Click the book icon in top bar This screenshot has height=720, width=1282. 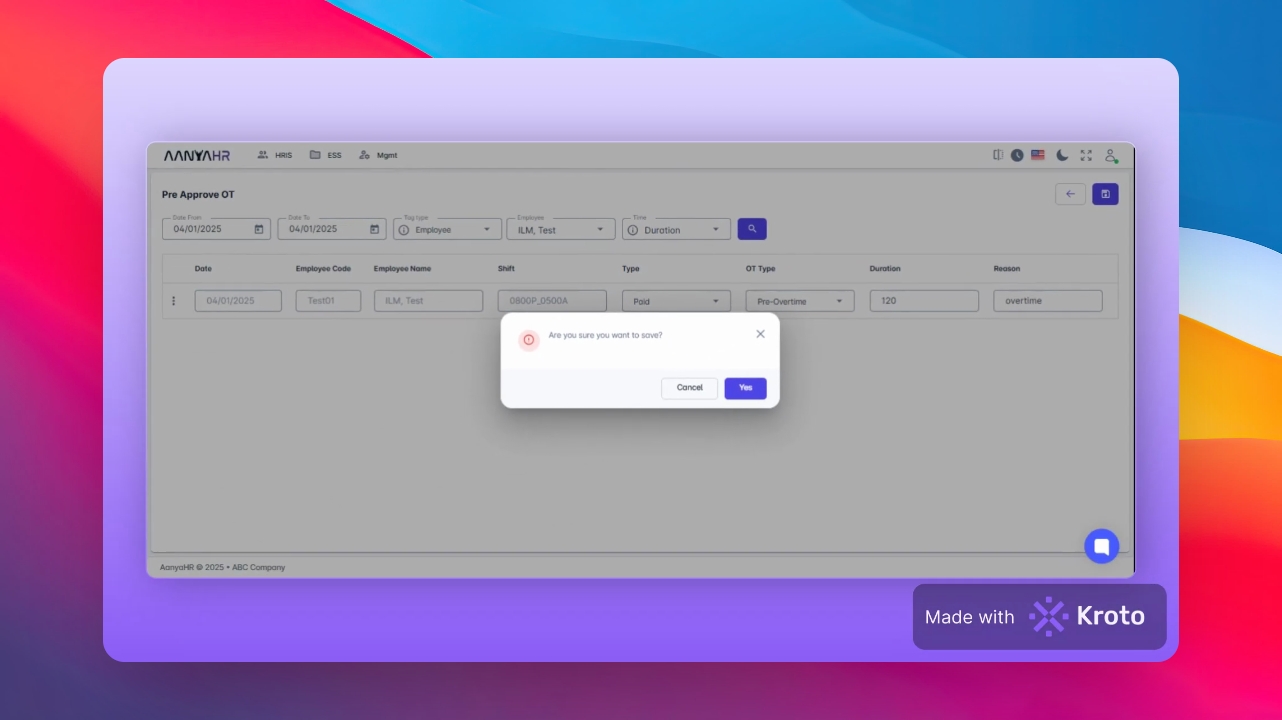tap(998, 155)
